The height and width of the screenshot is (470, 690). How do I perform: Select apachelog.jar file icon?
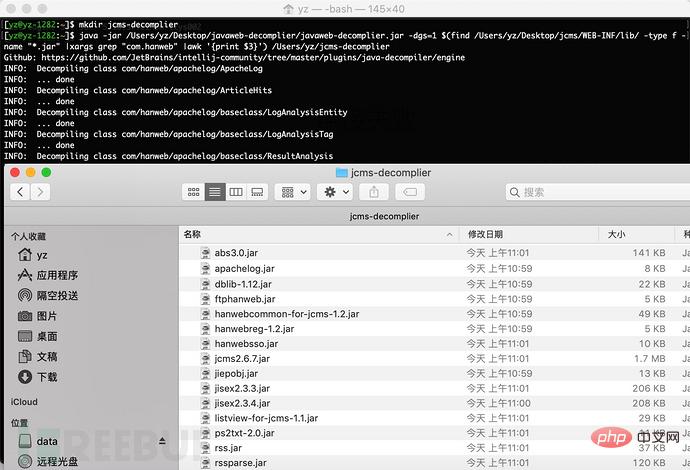pyautogui.click(x=206, y=268)
